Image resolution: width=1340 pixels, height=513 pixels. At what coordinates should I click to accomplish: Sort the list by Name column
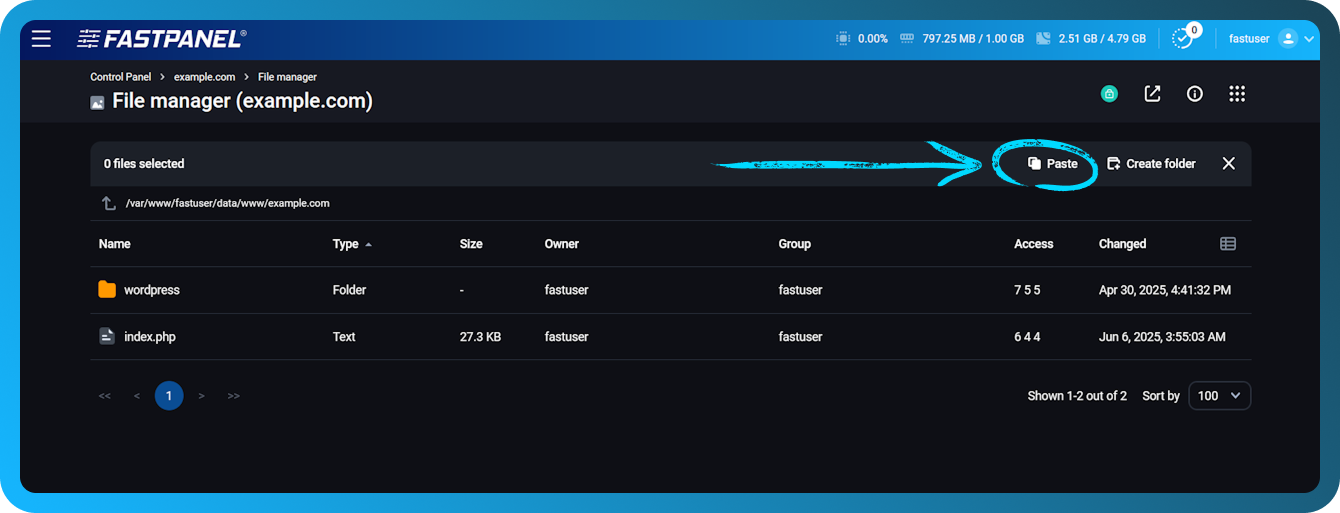click(115, 244)
